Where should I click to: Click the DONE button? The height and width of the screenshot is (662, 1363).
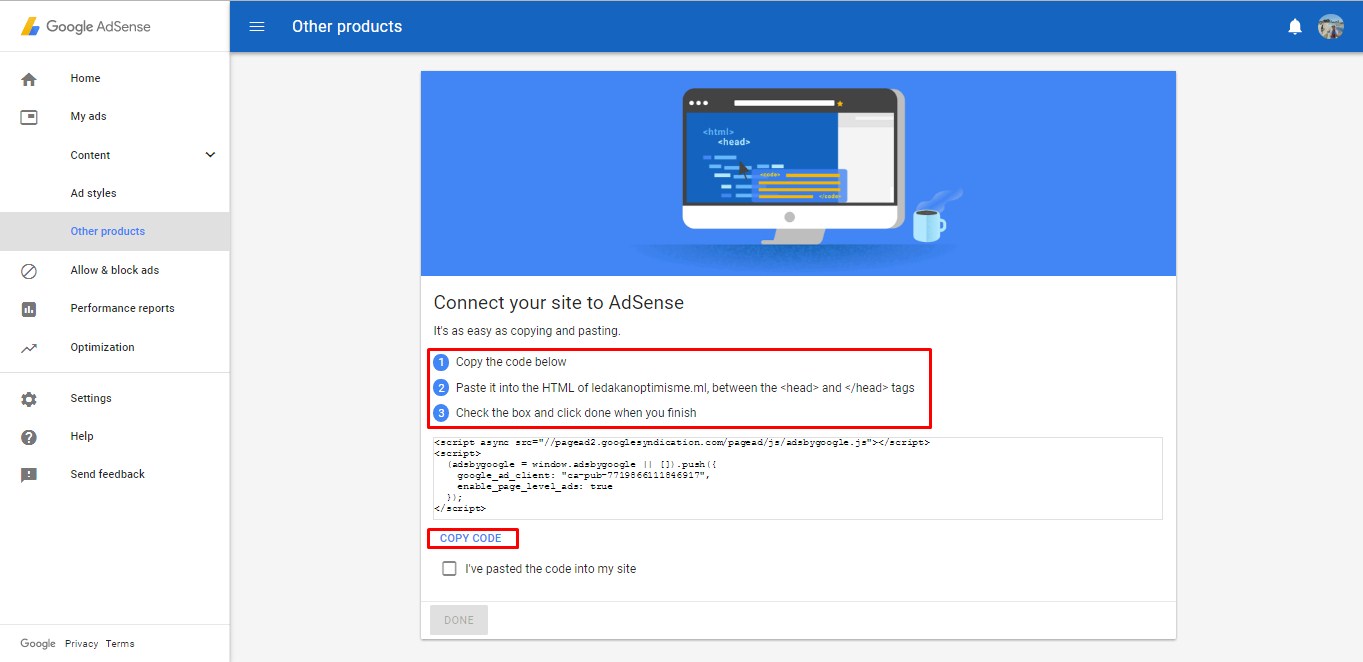tap(459, 620)
